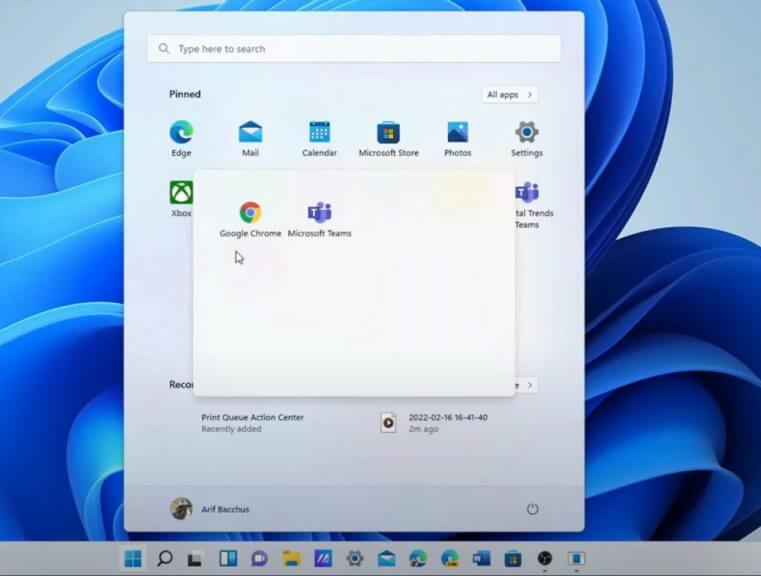Image resolution: width=761 pixels, height=576 pixels.
Task: Open Settings from the pinned apps
Action: tap(527, 138)
